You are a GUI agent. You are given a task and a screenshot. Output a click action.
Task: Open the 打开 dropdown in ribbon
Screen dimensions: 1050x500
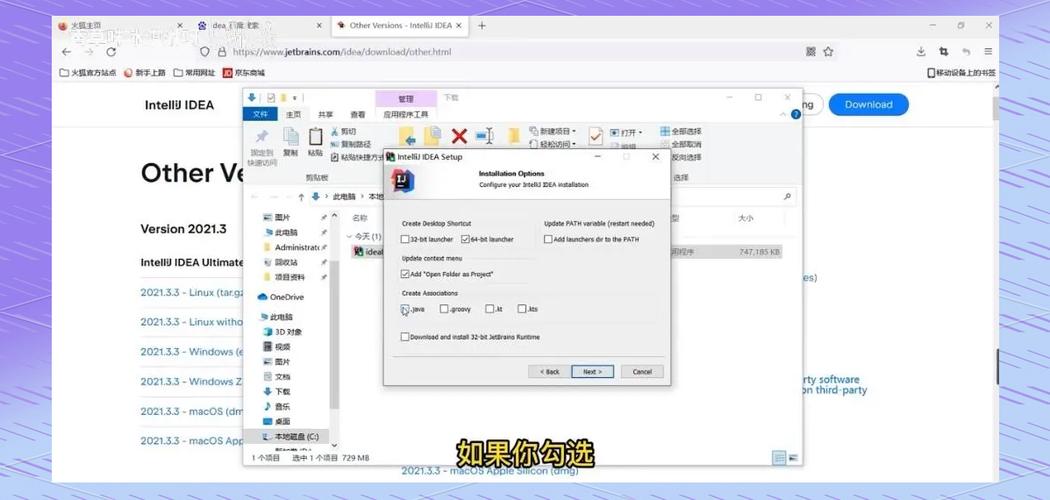click(x=626, y=133)
